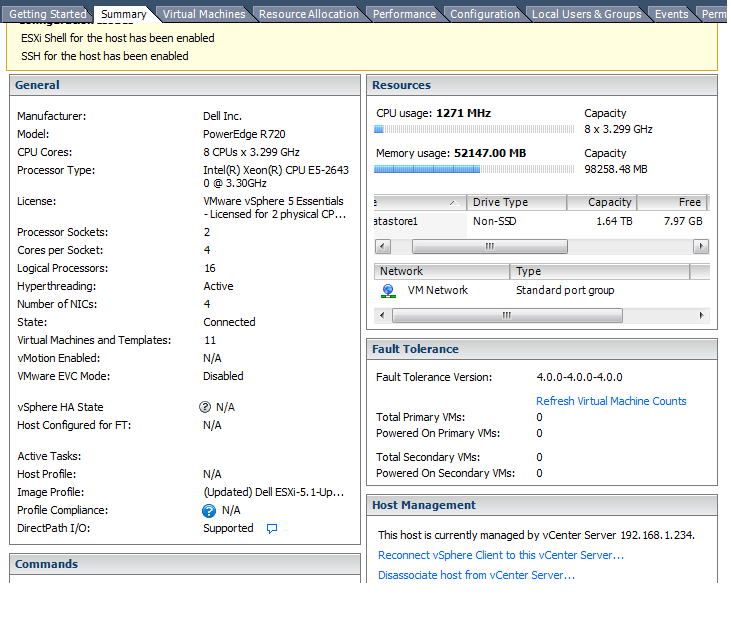
Task: Click the datastore table horizontal scrollbar thumb
Action: [x=490, y=246]
